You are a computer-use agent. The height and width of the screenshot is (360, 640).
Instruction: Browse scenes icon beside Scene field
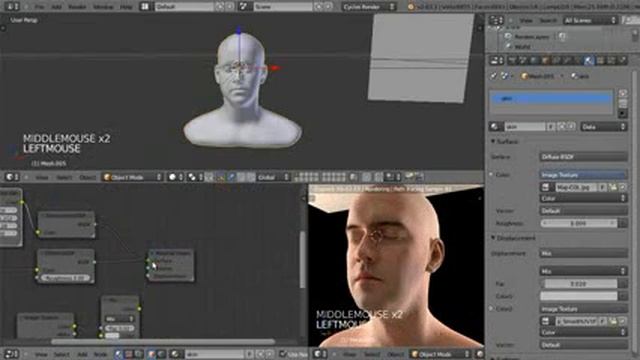[x=244, y=7]
